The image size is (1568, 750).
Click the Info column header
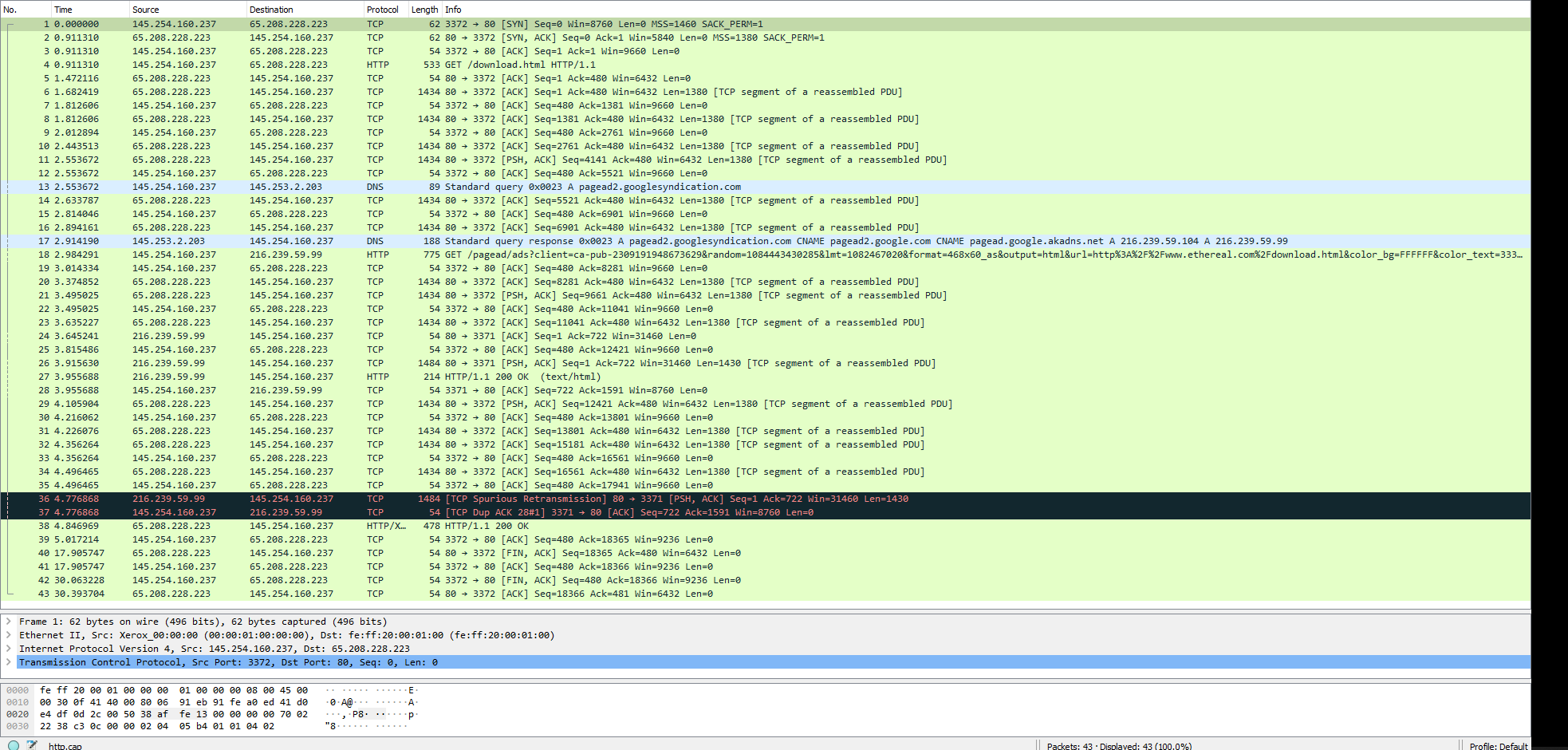tap(987, 10)
